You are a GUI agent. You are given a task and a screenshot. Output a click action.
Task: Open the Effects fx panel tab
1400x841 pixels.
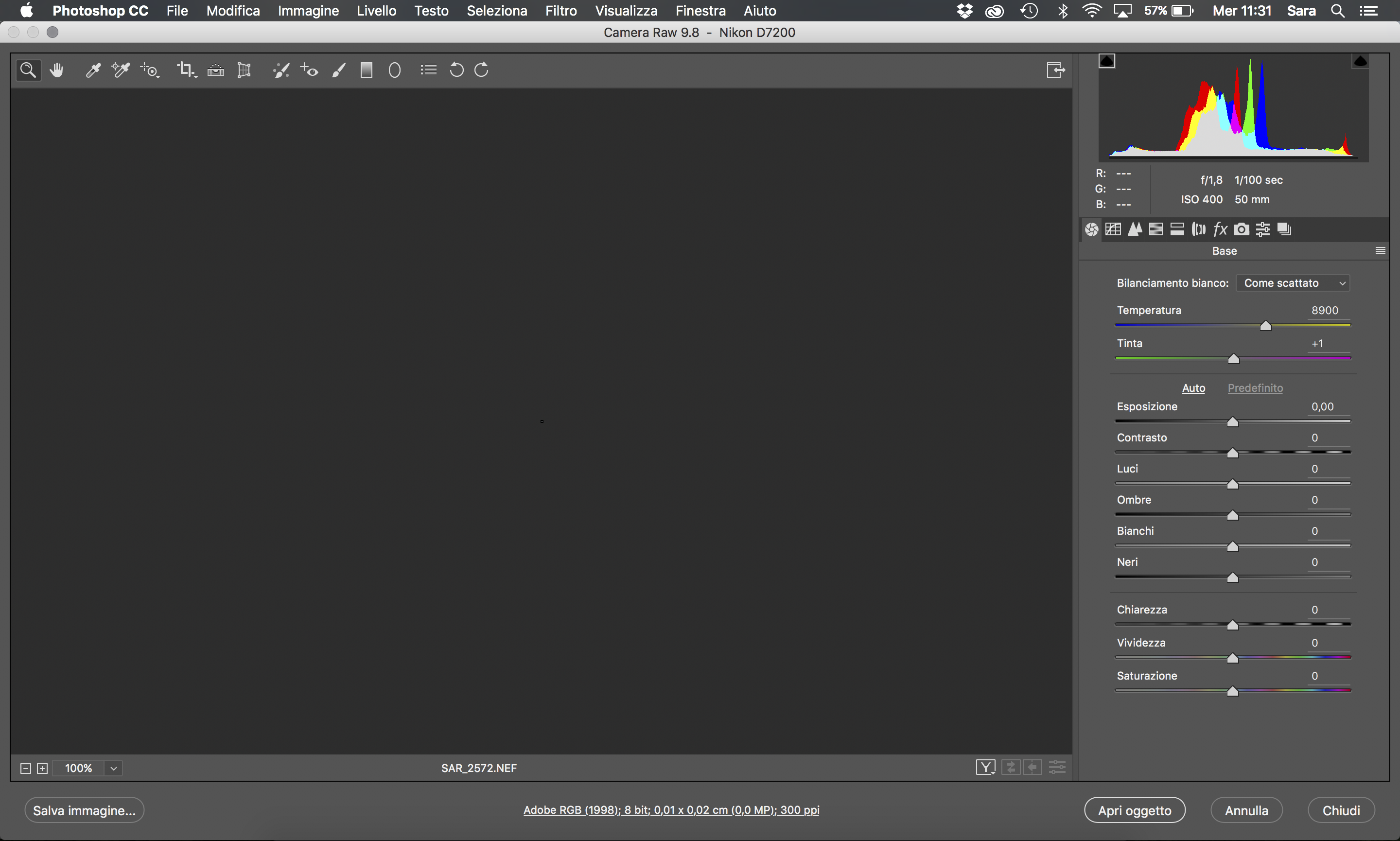(x=1220, y=229)
